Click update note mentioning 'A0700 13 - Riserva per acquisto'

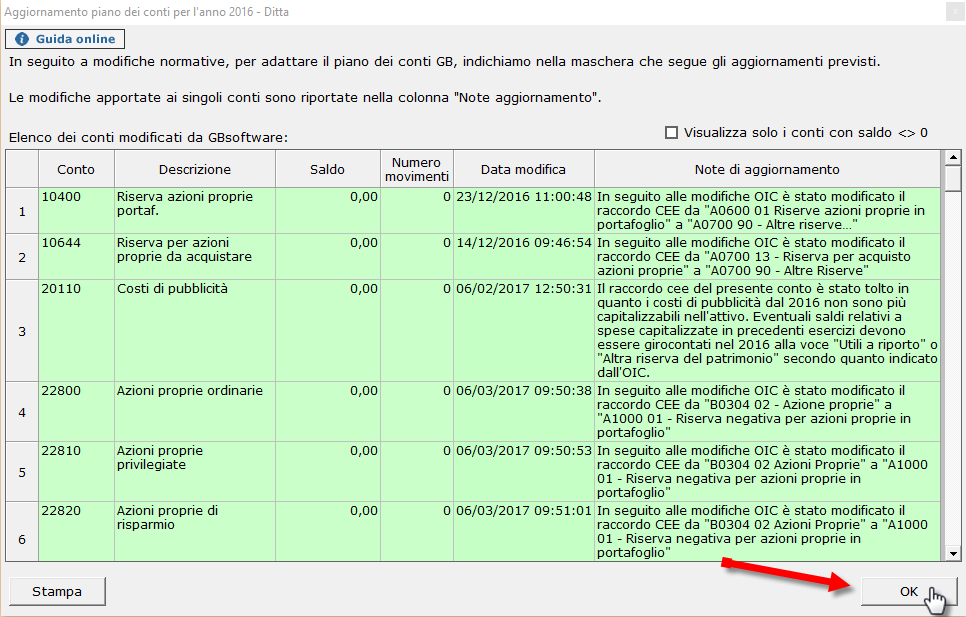pyautogui.click(x=768, y=257)
